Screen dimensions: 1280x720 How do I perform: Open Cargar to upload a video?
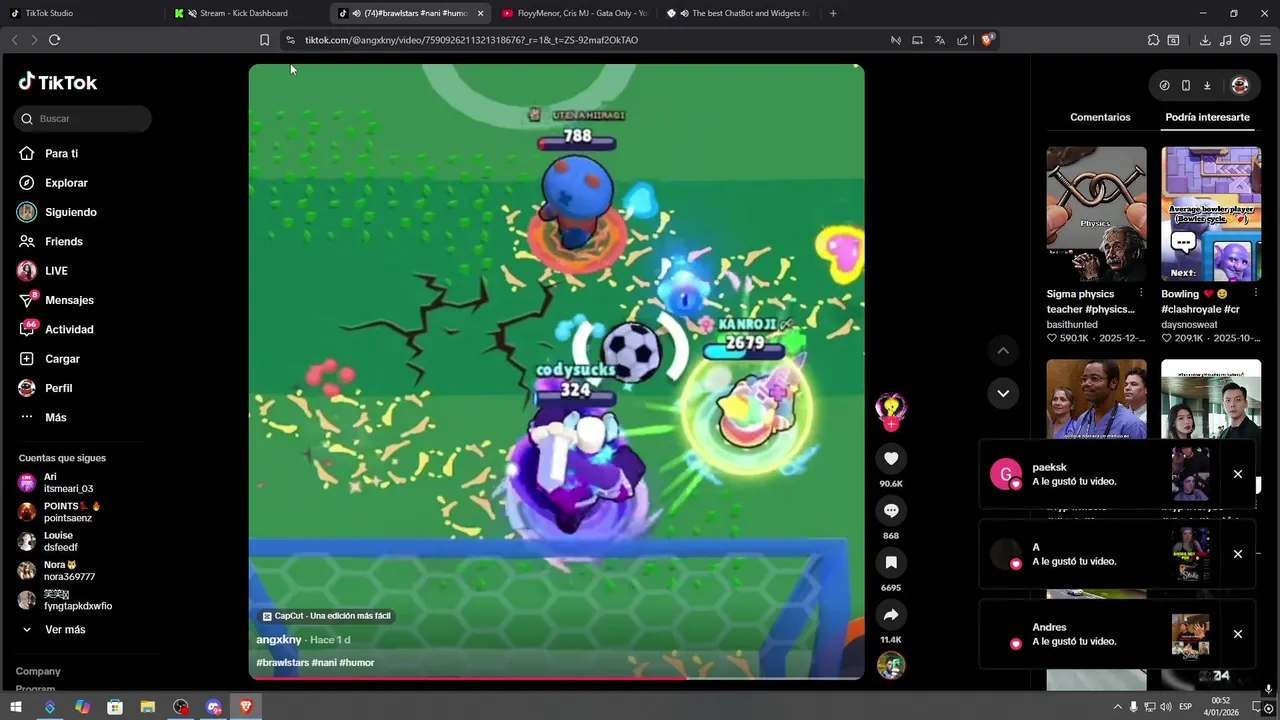[50, 359]
